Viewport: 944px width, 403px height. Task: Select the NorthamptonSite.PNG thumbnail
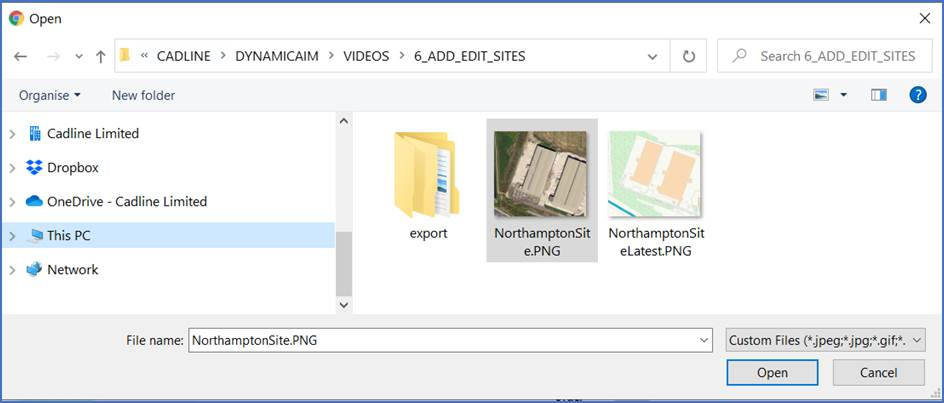click(540, 173)
